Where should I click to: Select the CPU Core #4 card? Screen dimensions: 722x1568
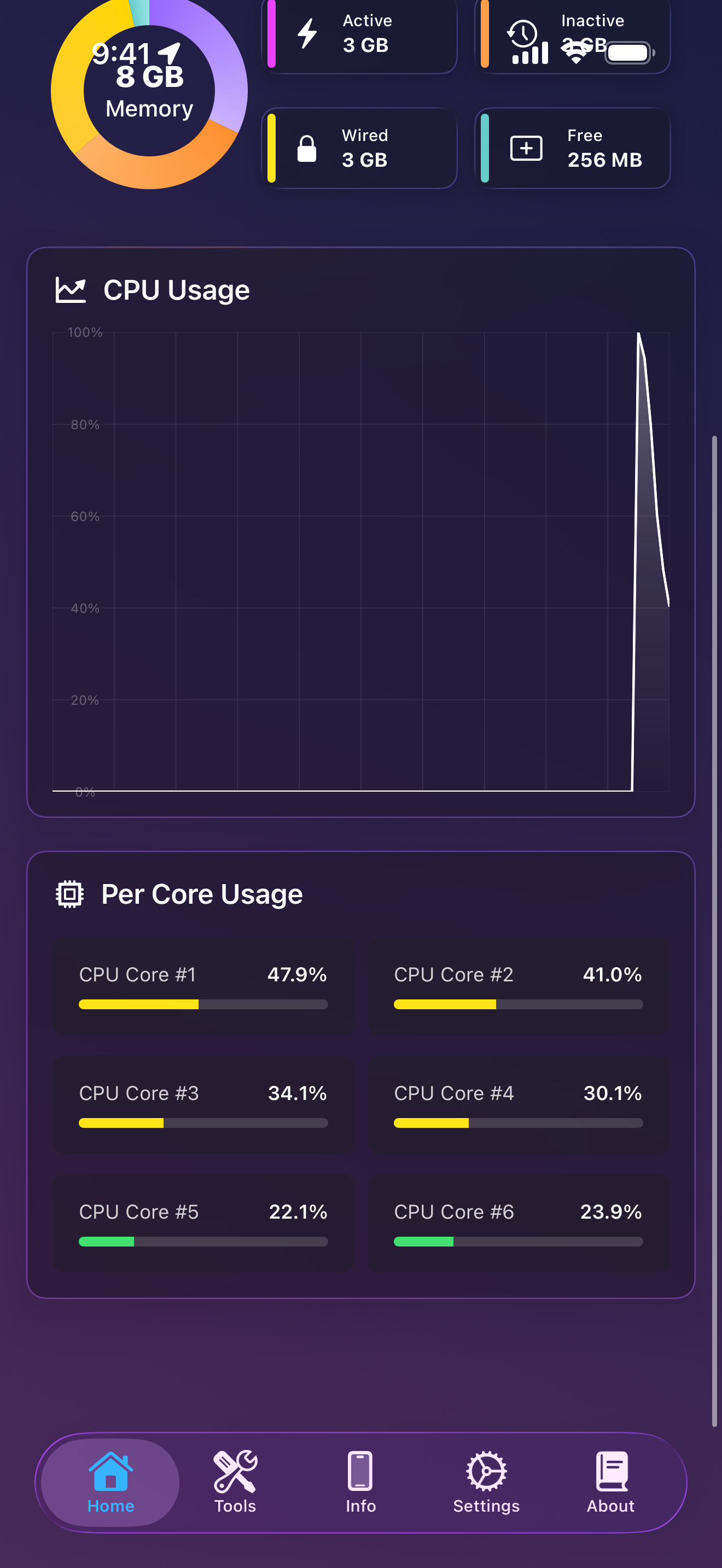(518, 1105)
